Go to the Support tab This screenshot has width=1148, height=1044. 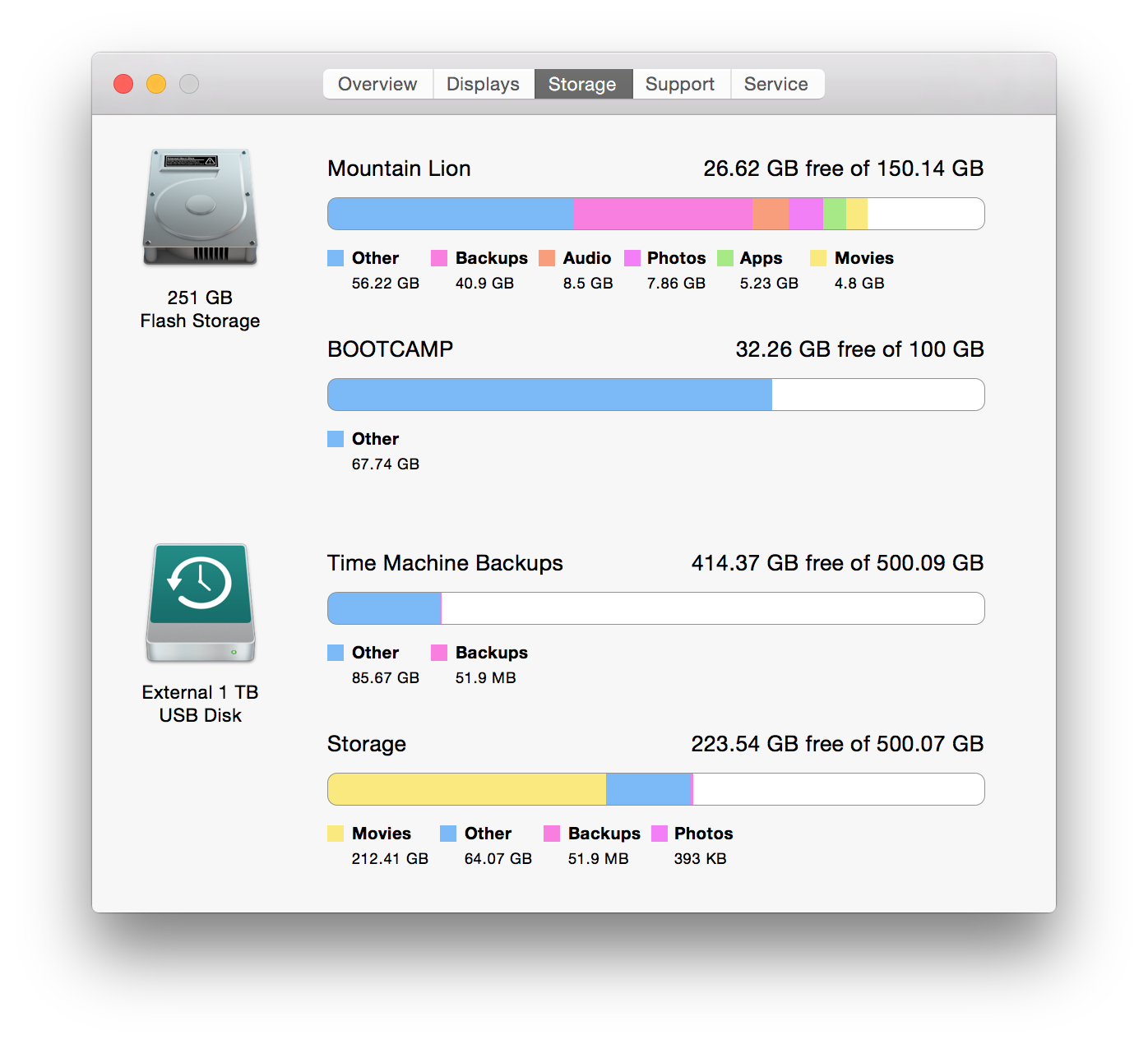[x=681, y=84]
